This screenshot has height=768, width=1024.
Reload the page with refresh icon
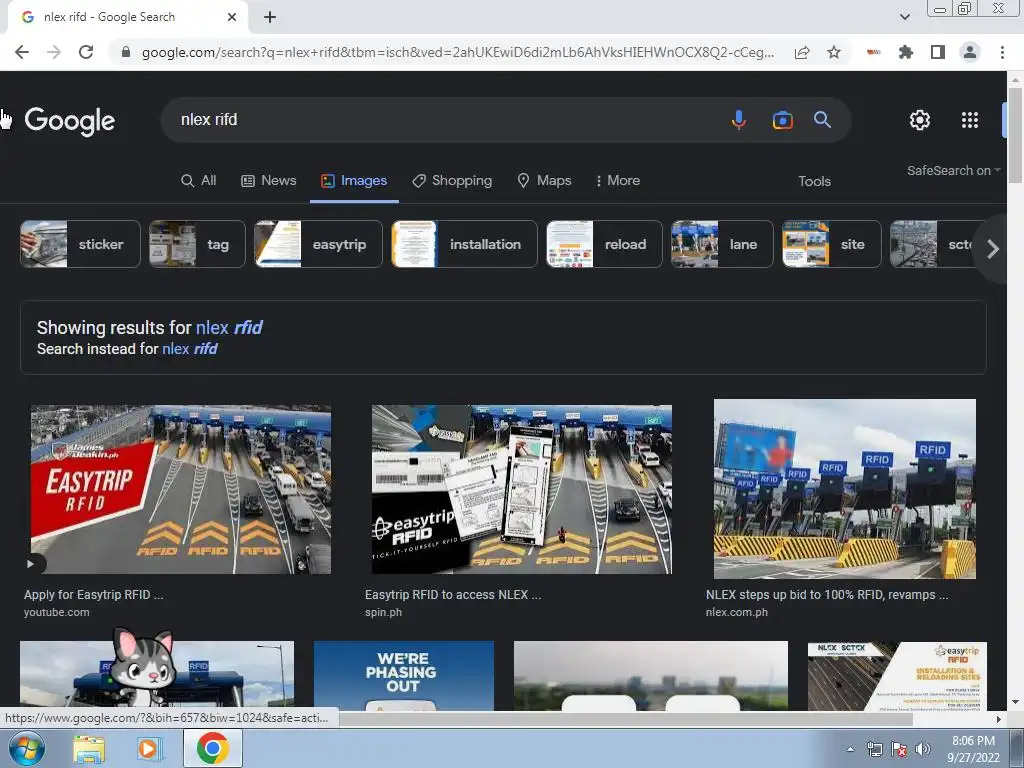click(x=86, y=52)
